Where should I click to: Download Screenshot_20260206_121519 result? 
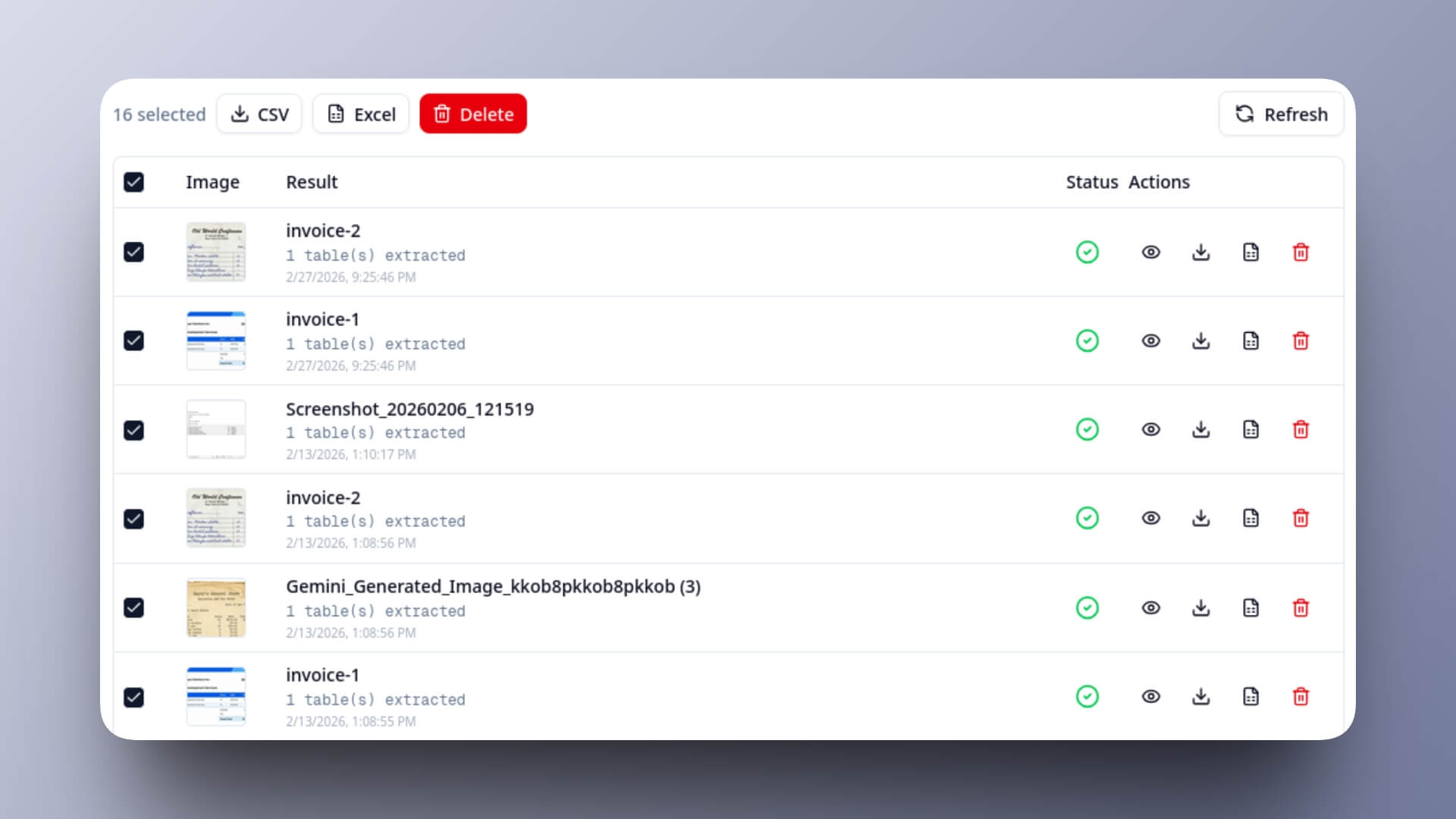pos(1201,429)
